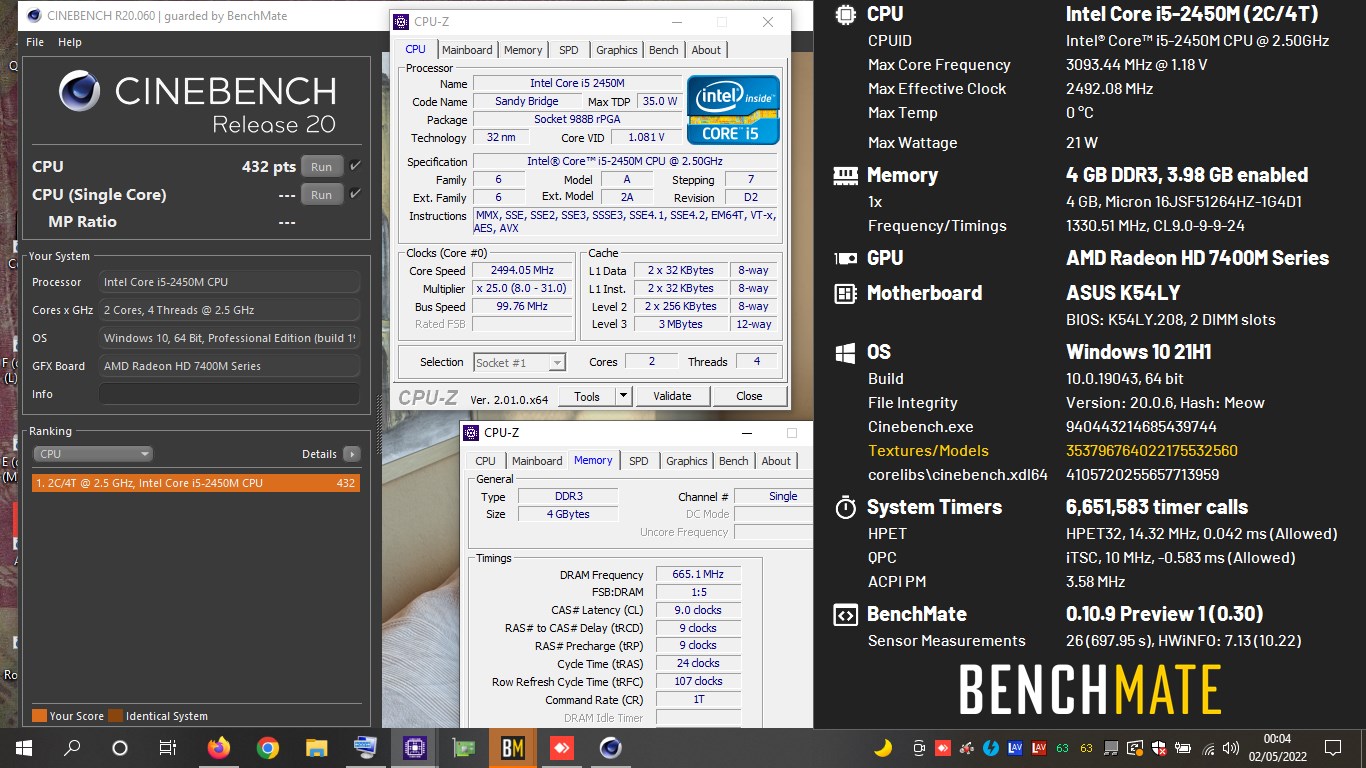The image size is (1366, 768).
Task: Click Validate in CPU-Z
Action: click(x=672, y=396)
